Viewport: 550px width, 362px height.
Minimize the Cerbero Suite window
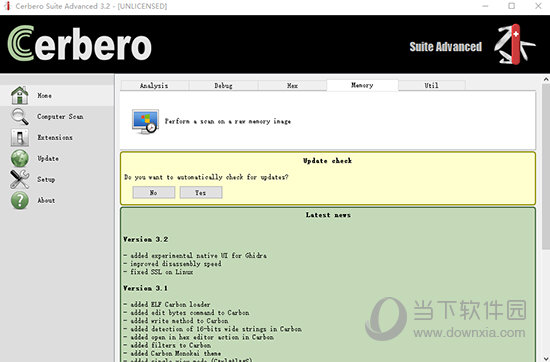click(485, 6)
